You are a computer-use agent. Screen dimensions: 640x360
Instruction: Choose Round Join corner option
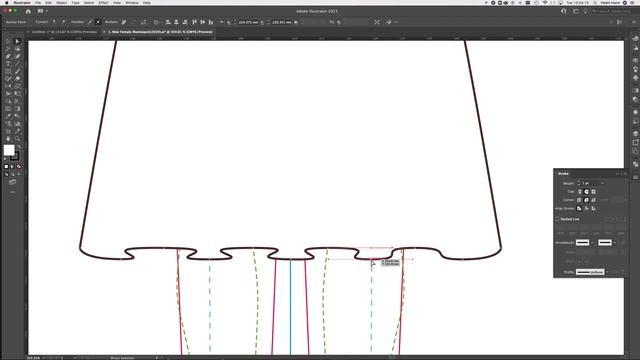coord(587,200)
